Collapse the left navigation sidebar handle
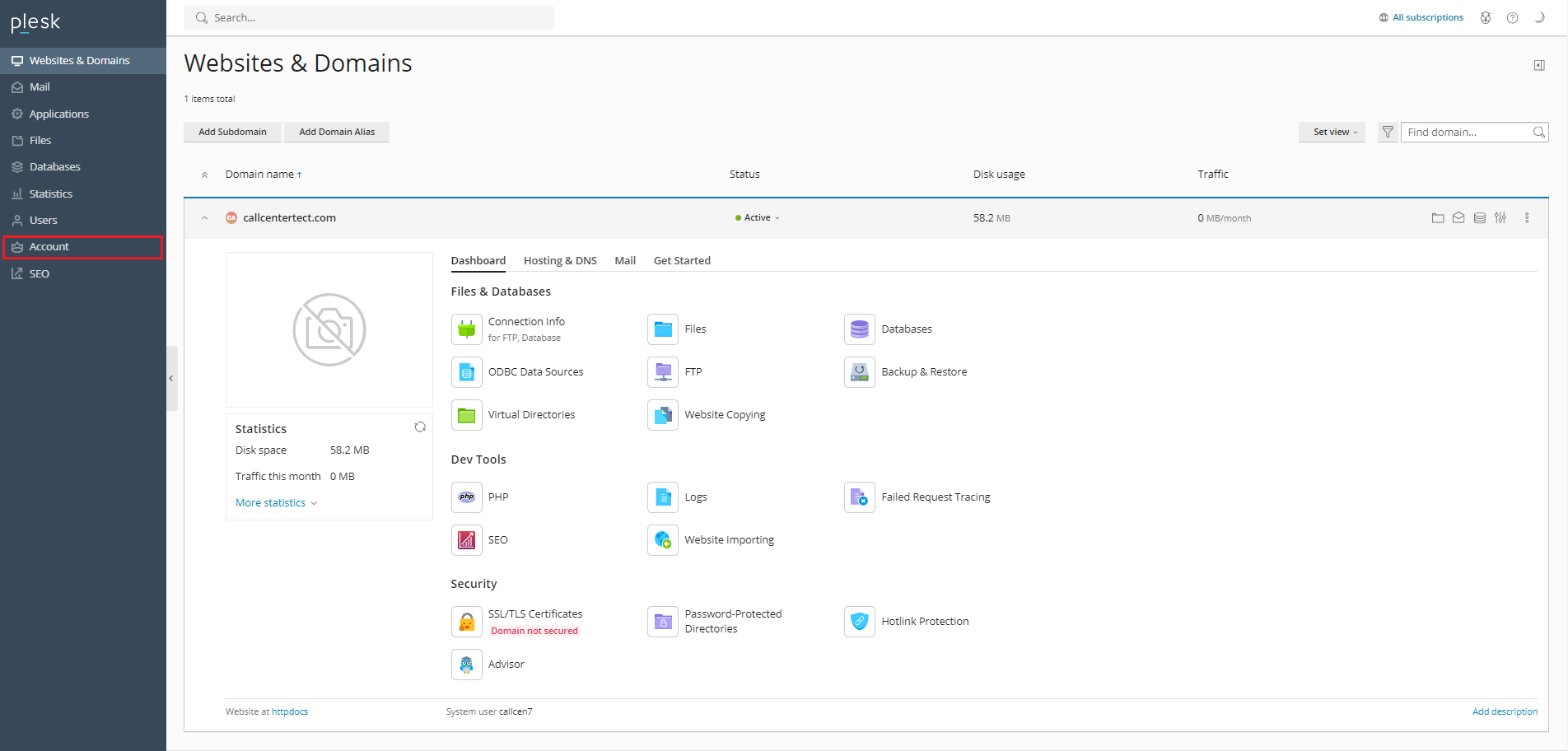 pos(171,379)
